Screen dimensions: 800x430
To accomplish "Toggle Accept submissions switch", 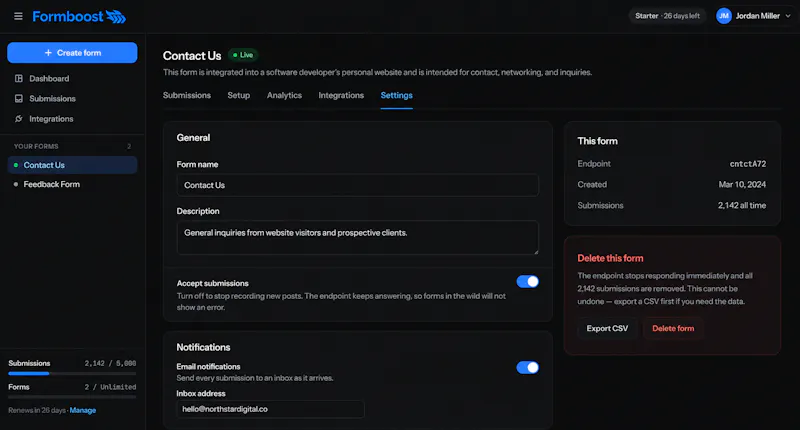I will 527,282.
